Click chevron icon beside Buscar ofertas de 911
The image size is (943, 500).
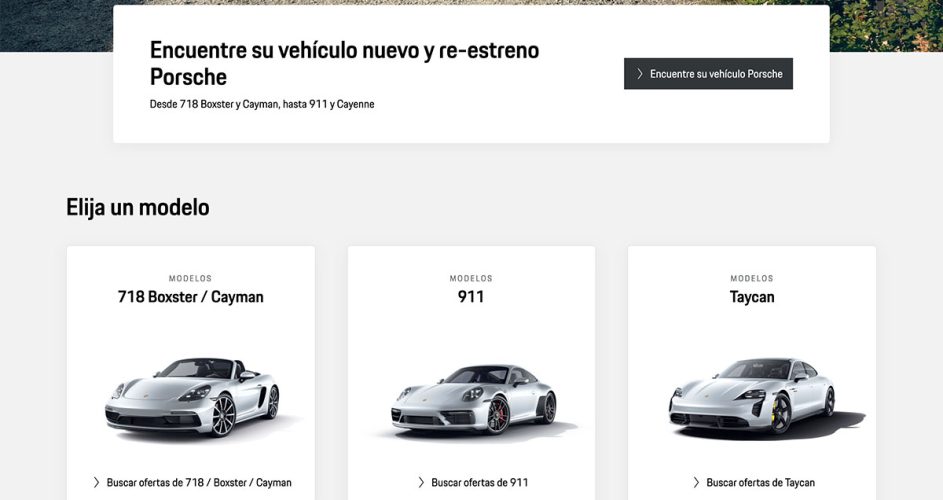pos(421,482)
